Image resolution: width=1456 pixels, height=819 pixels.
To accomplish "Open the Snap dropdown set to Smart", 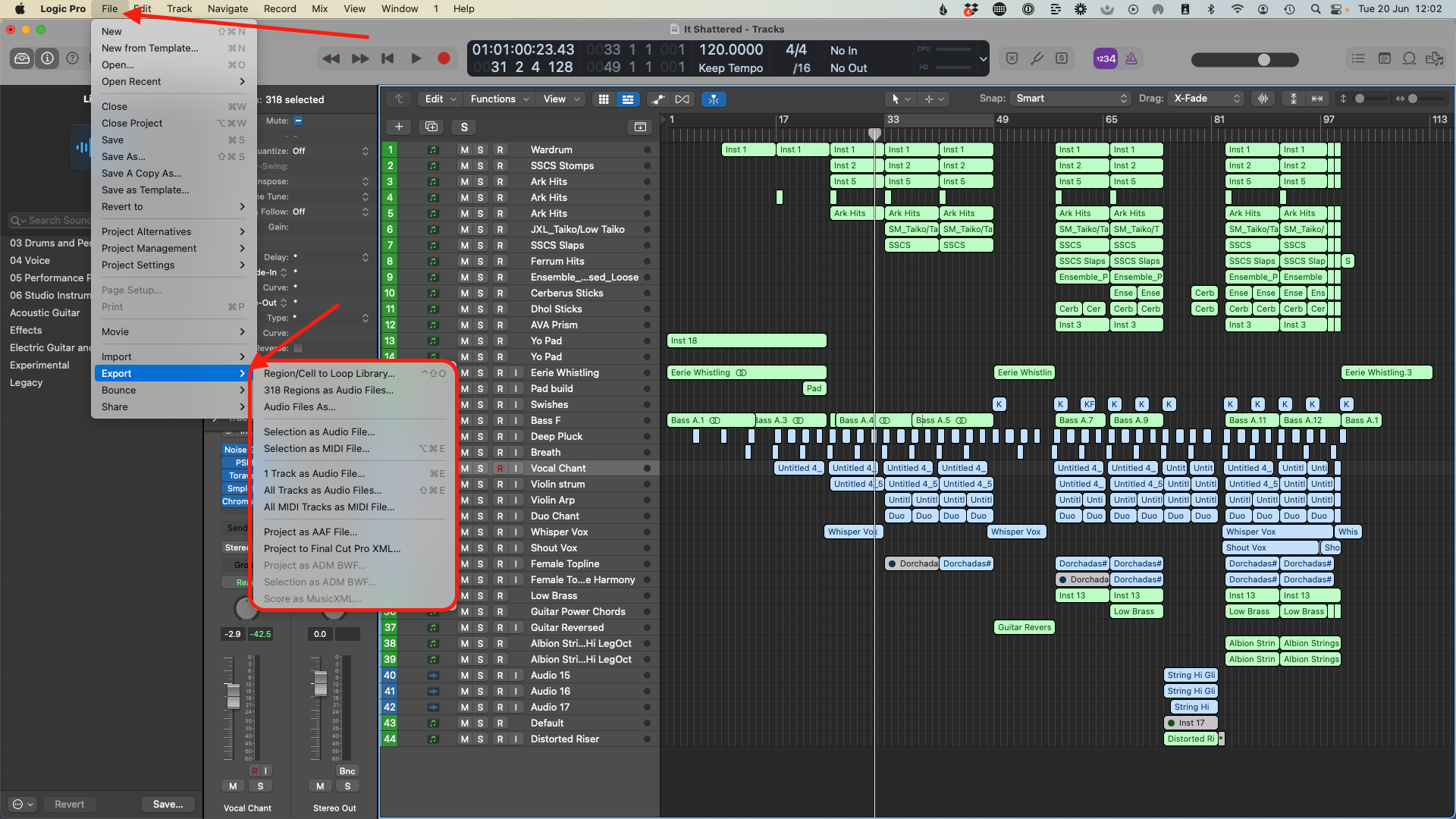I will click(1069, 98).
